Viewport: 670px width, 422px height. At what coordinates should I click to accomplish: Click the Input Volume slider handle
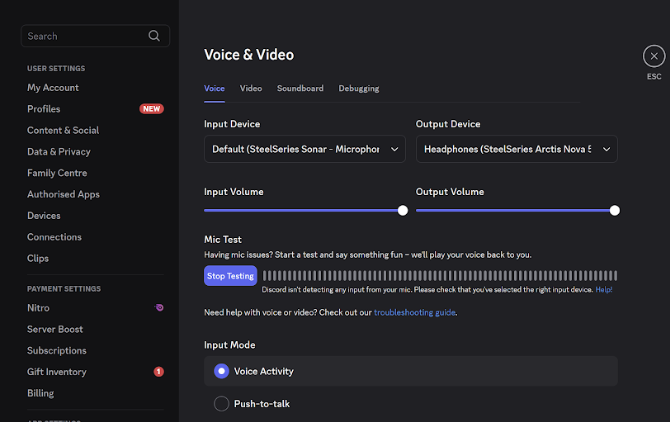tap(403, 211)
